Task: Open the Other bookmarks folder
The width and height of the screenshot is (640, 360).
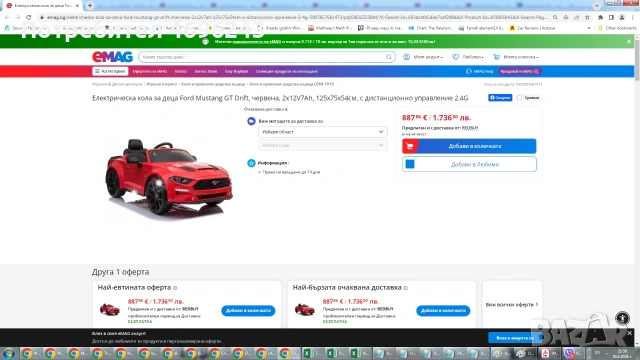Action: click(617, 28)
